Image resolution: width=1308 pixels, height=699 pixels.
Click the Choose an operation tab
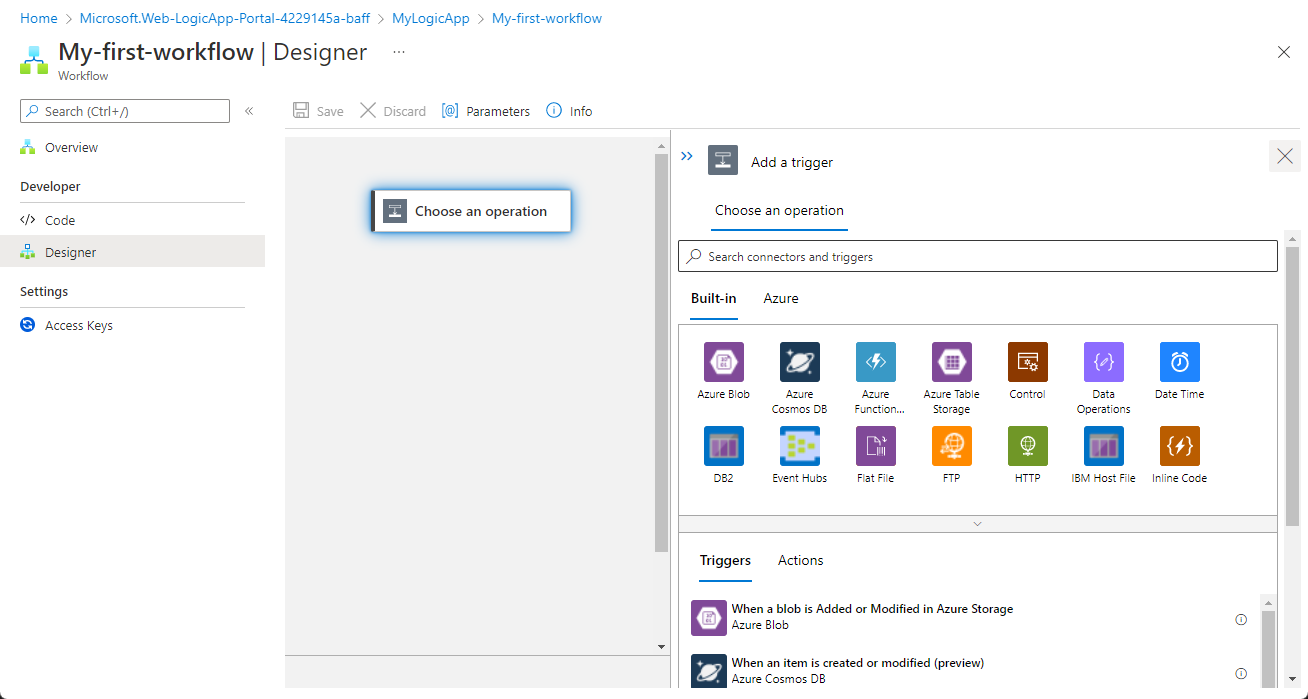pos(779,211)
